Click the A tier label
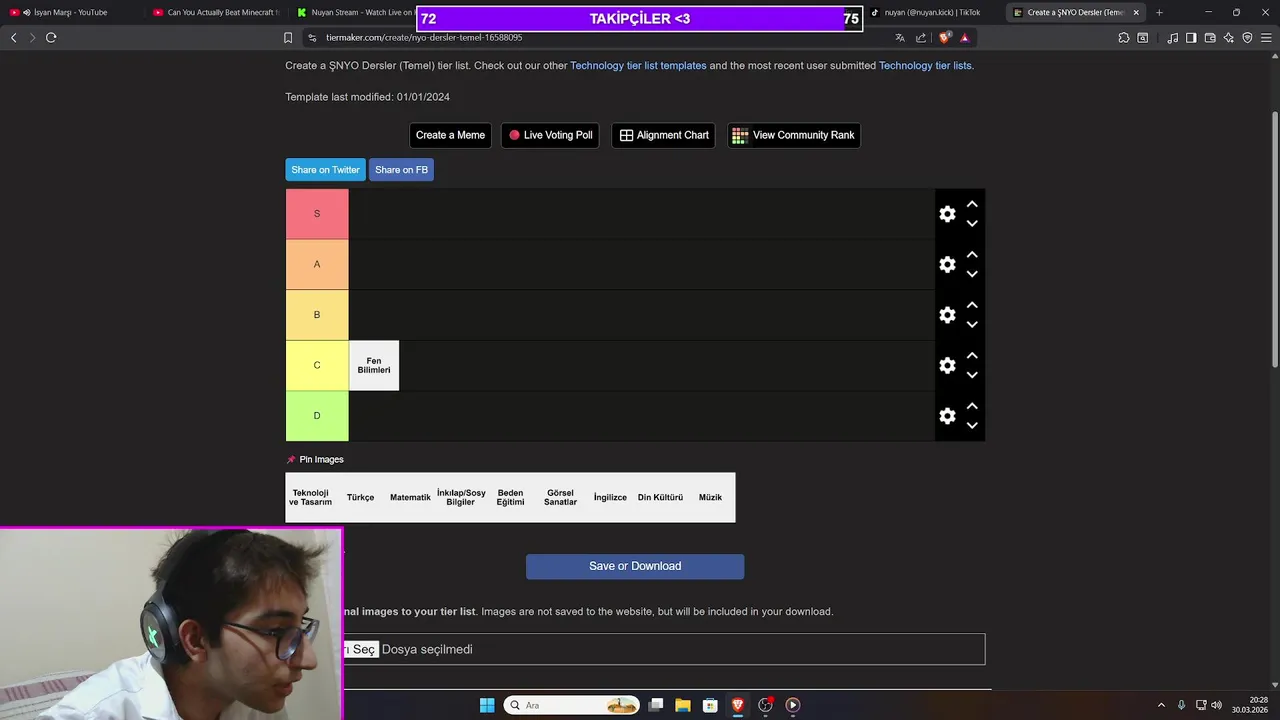Viewport: 1280px width, 720px height. click(317, 264)
